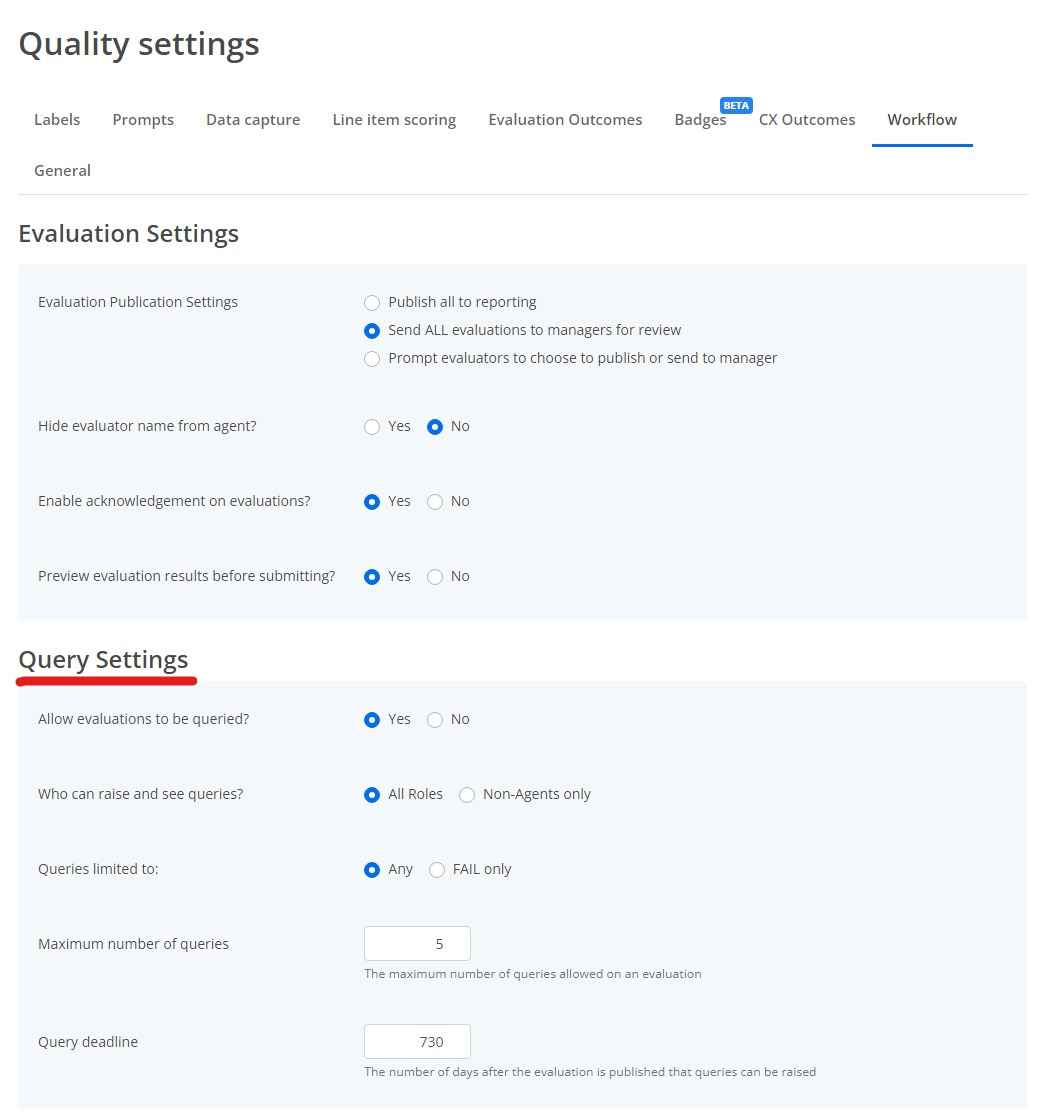Restrict queries to Non-Agents only
1040x1120 pixels.
467,794
